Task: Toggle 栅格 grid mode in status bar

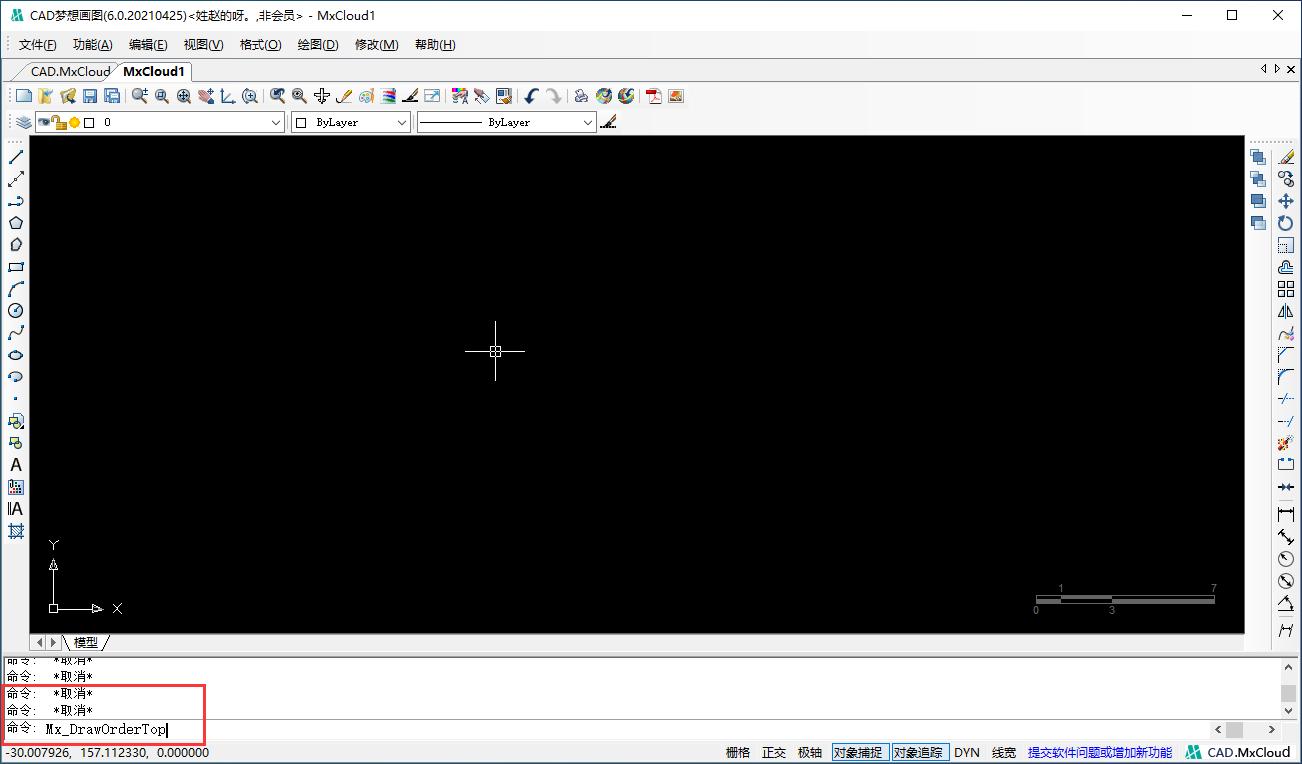Action: [x=738, y=752]
